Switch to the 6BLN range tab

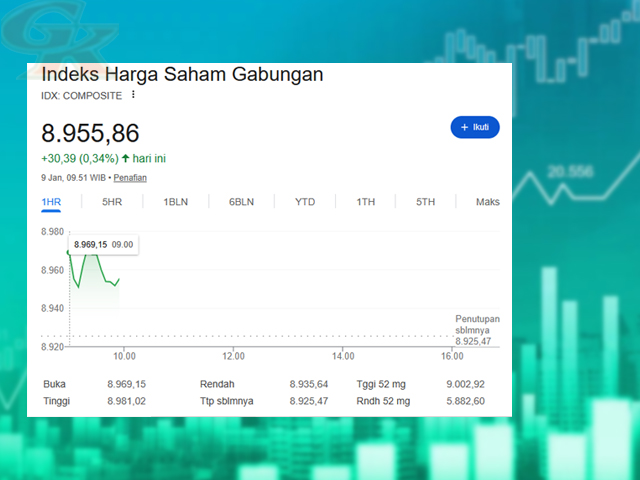pos(241,202)
